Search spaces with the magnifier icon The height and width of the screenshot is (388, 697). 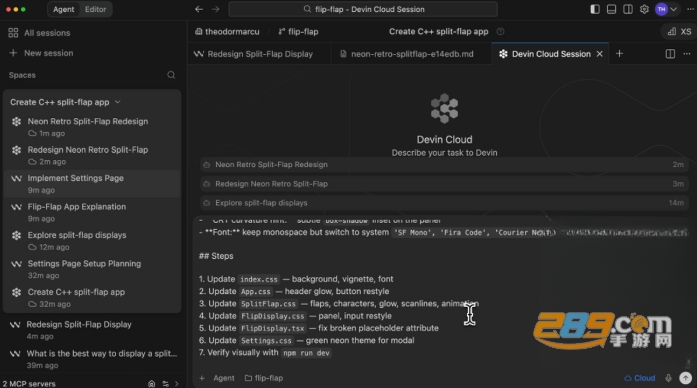[x=171, y=75]
